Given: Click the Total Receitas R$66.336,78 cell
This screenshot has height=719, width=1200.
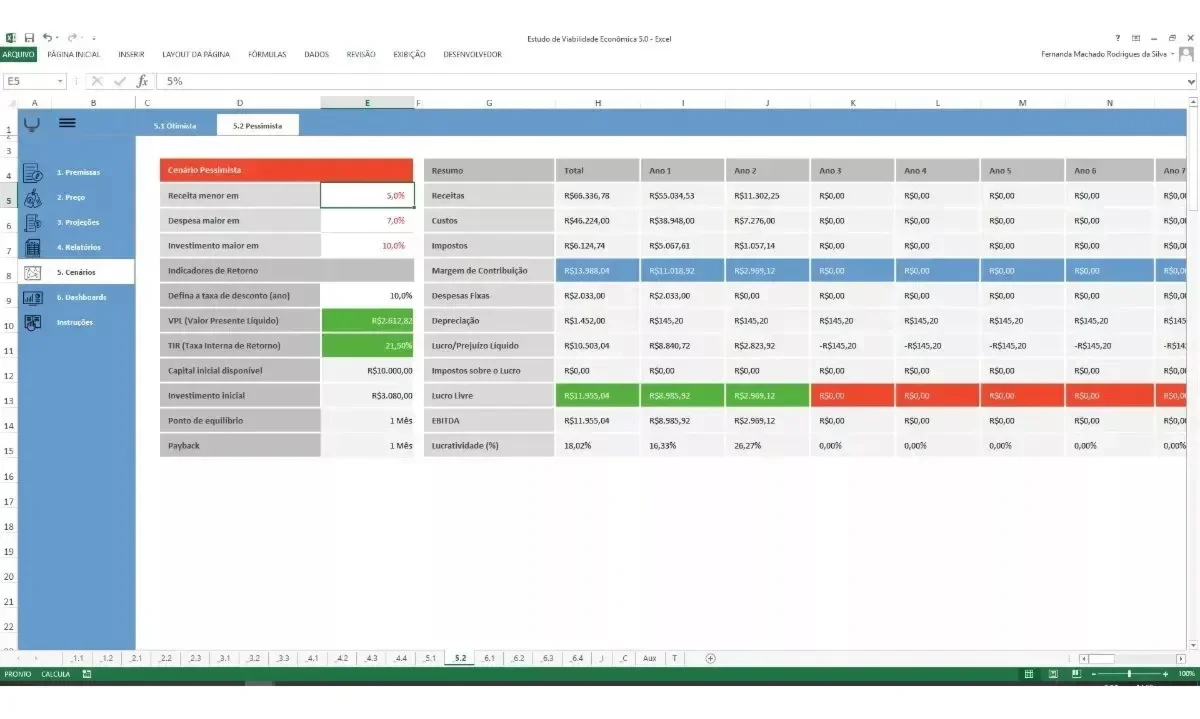Looking at the screenshot, I should click(x=597, y=196).
